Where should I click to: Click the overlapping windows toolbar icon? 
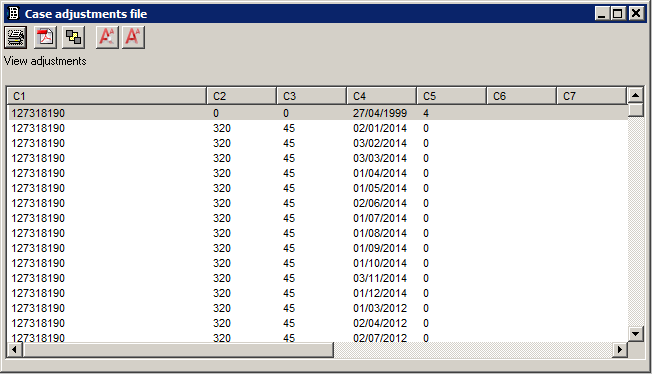coord(74,37)
